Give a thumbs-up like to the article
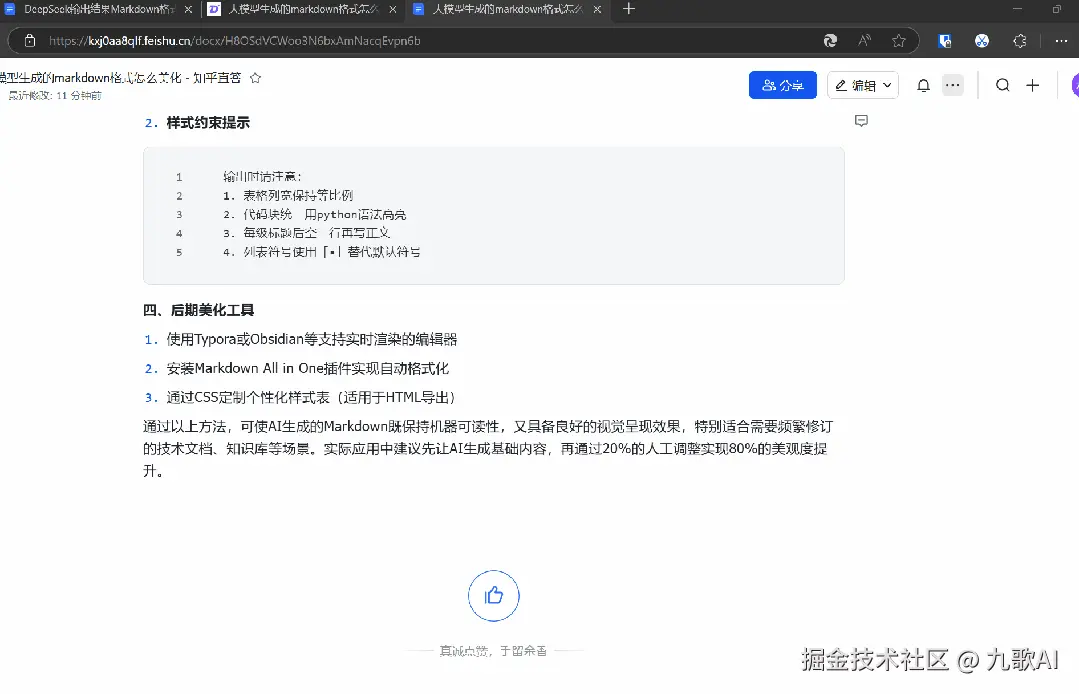The height and width of the screenshot is (694, 1079). (x=493, y=595)
